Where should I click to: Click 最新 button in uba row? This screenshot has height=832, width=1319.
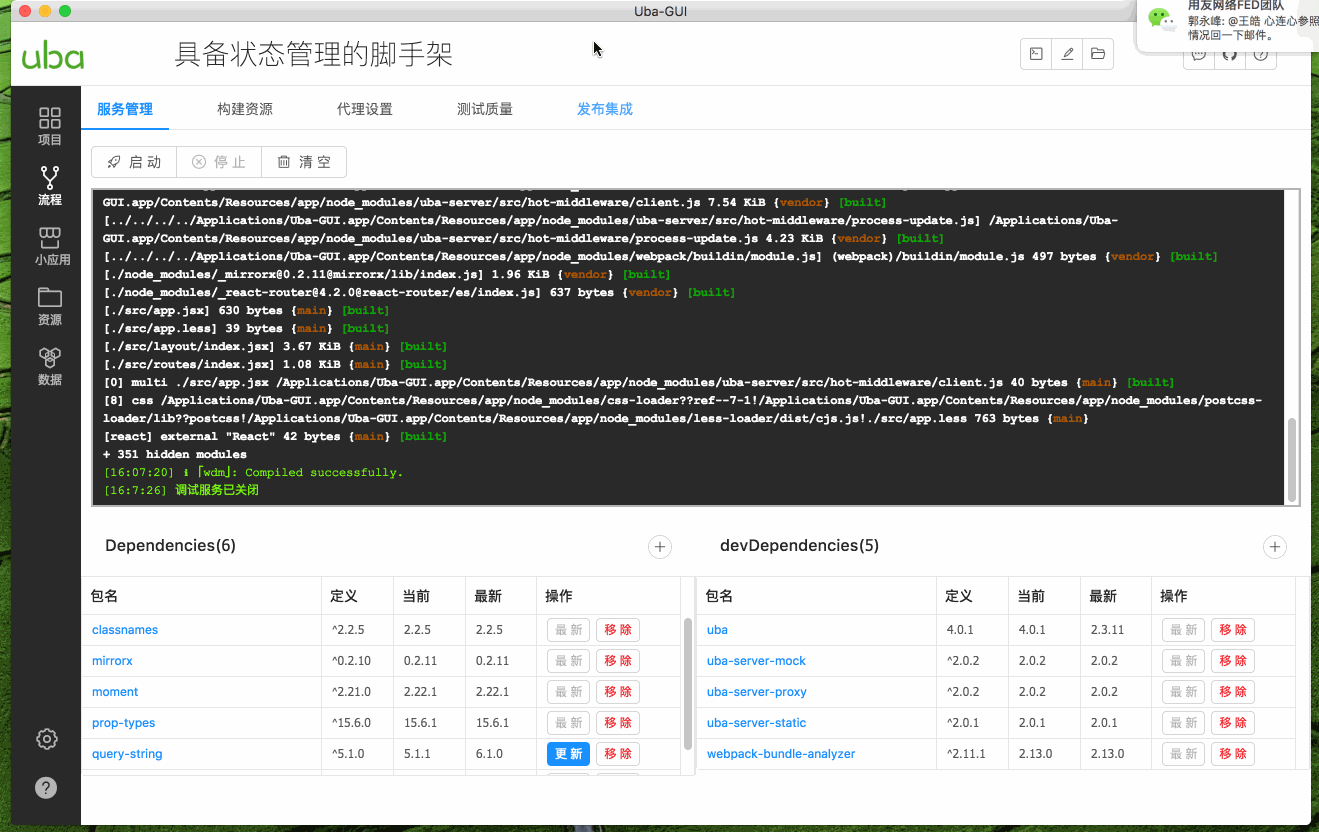(x=1183, y=630)
